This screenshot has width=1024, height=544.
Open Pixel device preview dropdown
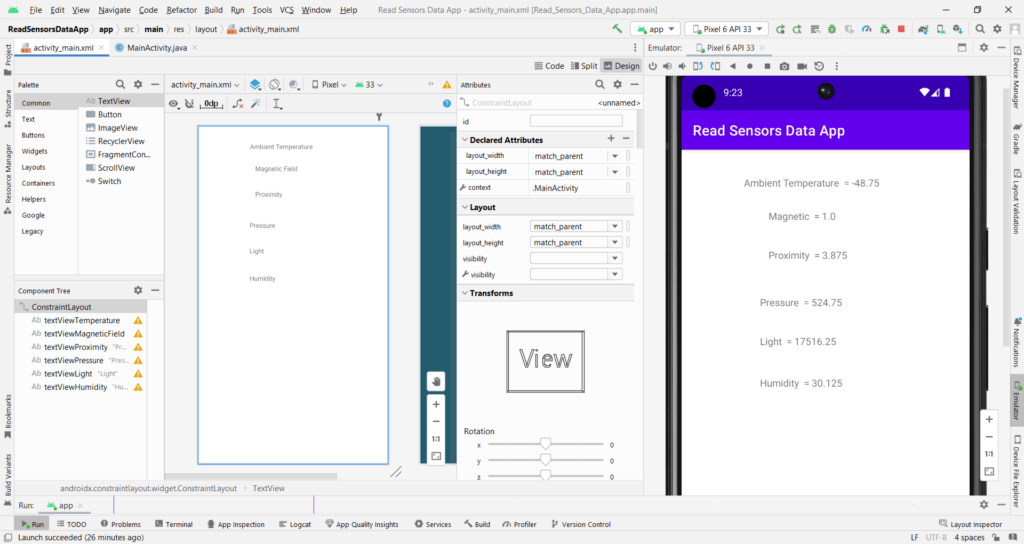328,84
